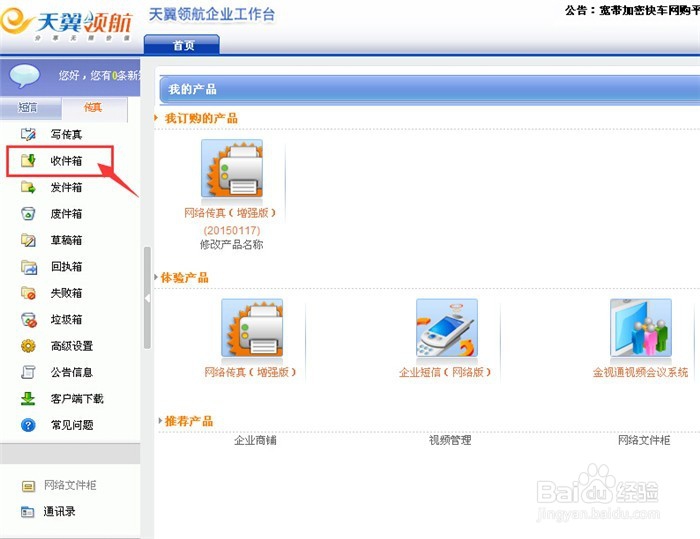Viewport: 700px width, 539px height.
Task: Collapse 我订购的产品 section arrow
Action: (156, 118)
